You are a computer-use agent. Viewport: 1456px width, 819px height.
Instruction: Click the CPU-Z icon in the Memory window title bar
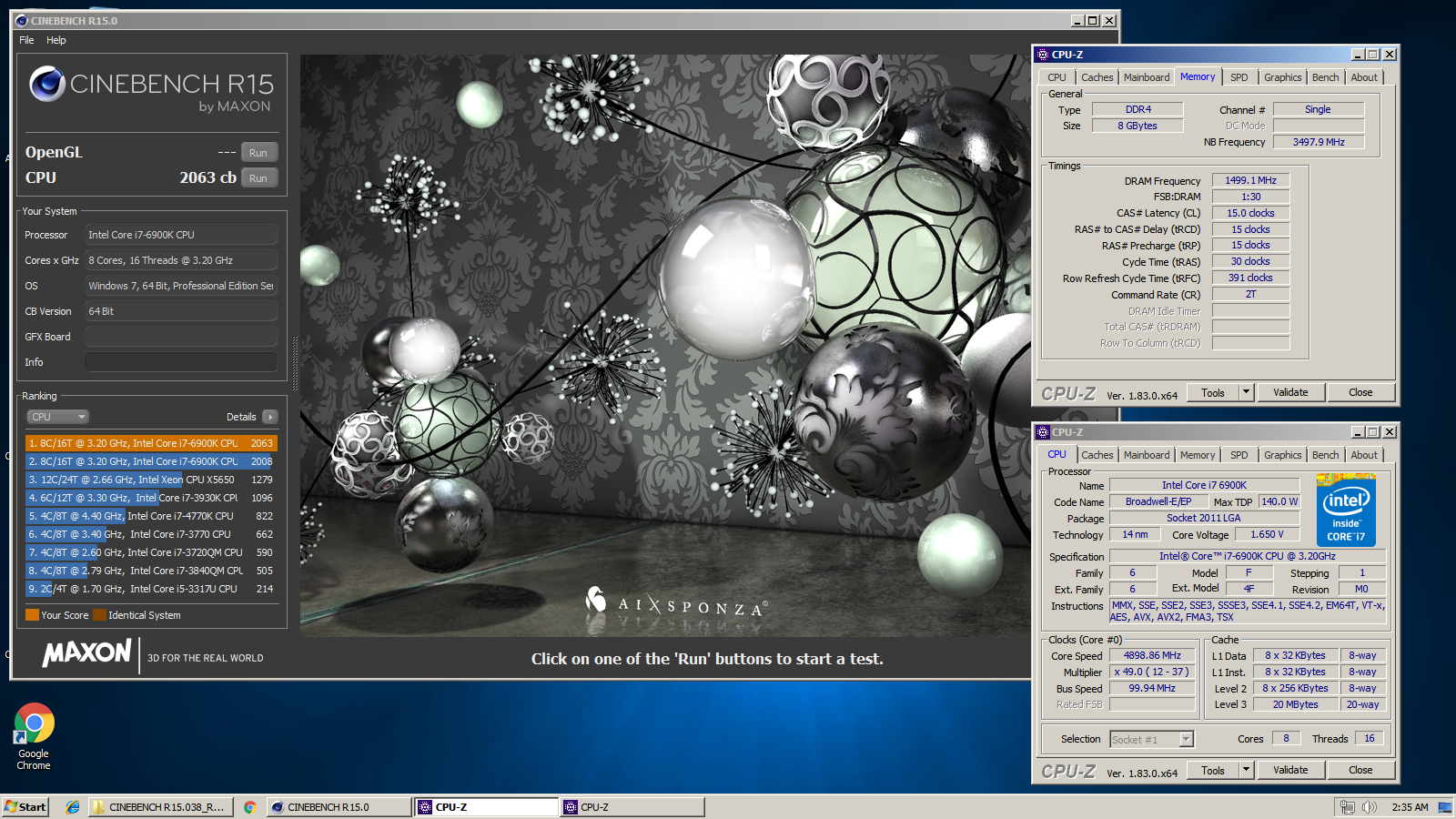tap(1043, 55)
